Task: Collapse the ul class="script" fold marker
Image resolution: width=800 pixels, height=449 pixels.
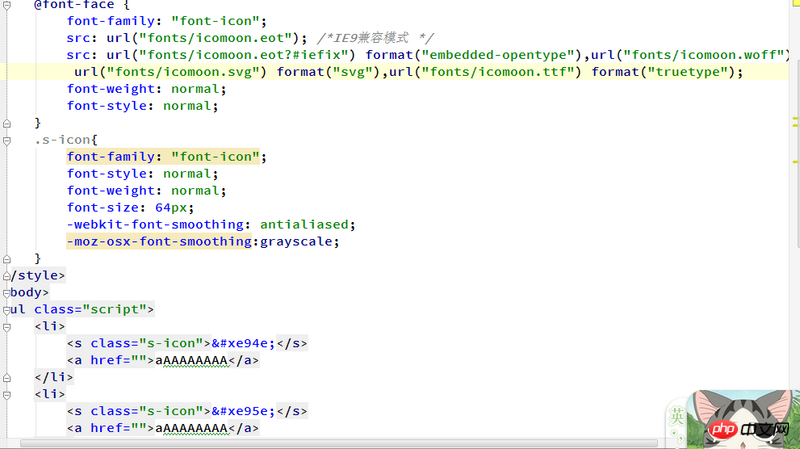Action: coord(7,310)
